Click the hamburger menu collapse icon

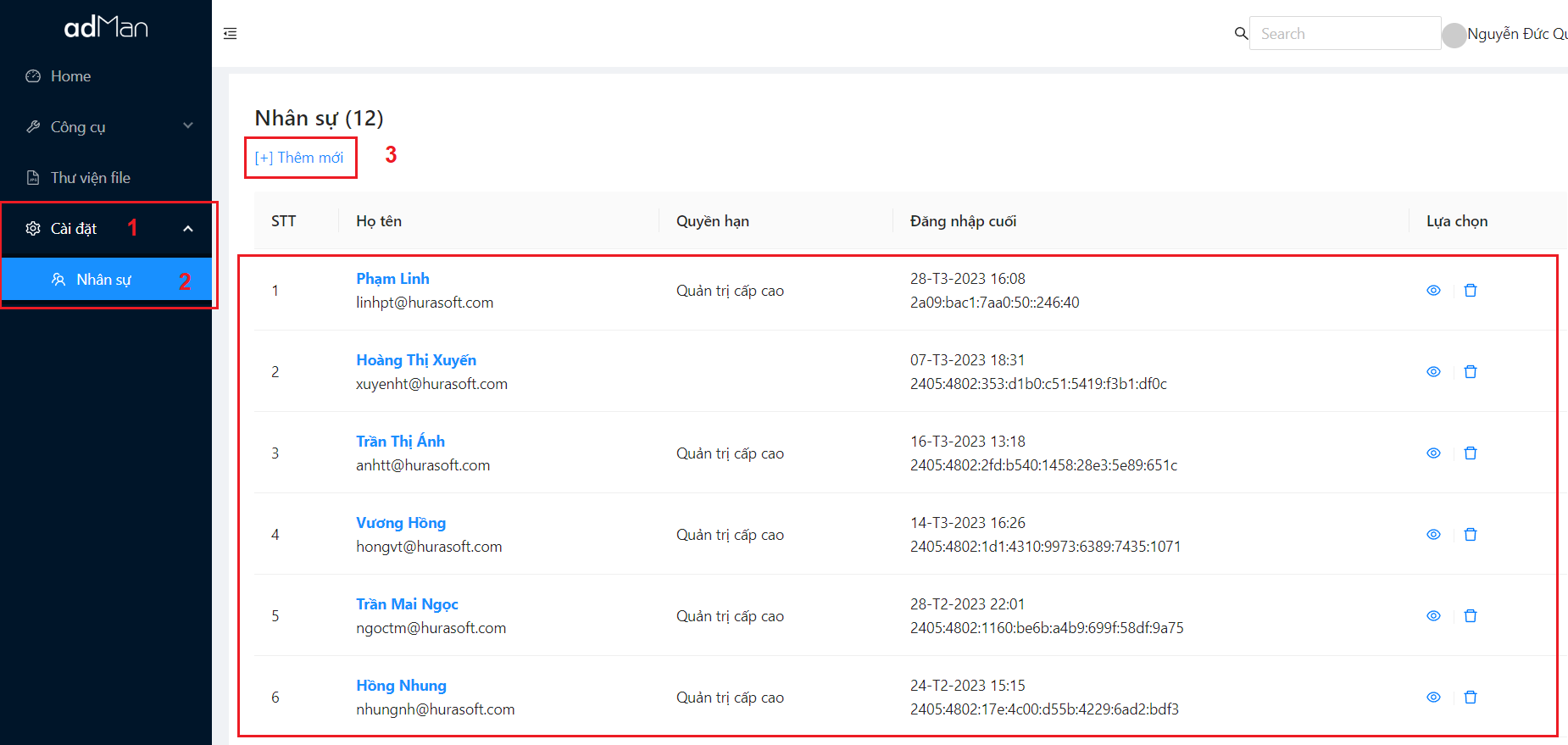230,34
